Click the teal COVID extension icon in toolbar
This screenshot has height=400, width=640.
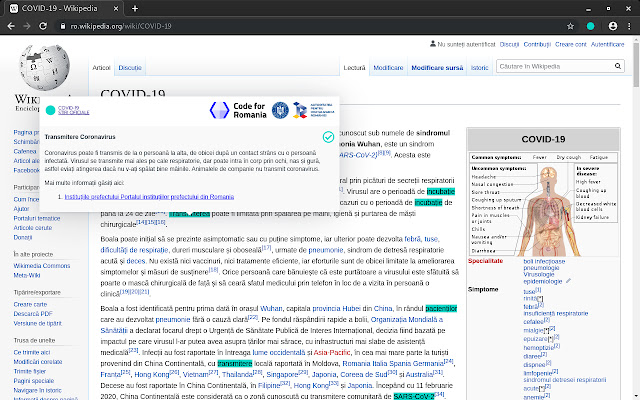pyautogui.click(x=591, y=25)
